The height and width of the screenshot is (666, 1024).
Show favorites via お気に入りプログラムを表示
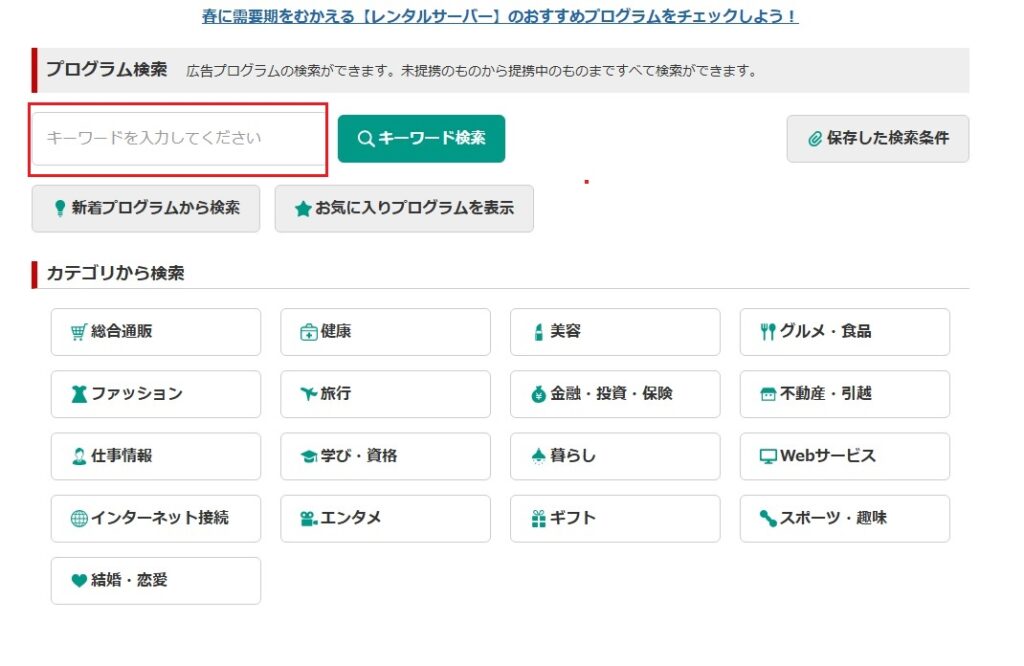click(x=404, y=208)
